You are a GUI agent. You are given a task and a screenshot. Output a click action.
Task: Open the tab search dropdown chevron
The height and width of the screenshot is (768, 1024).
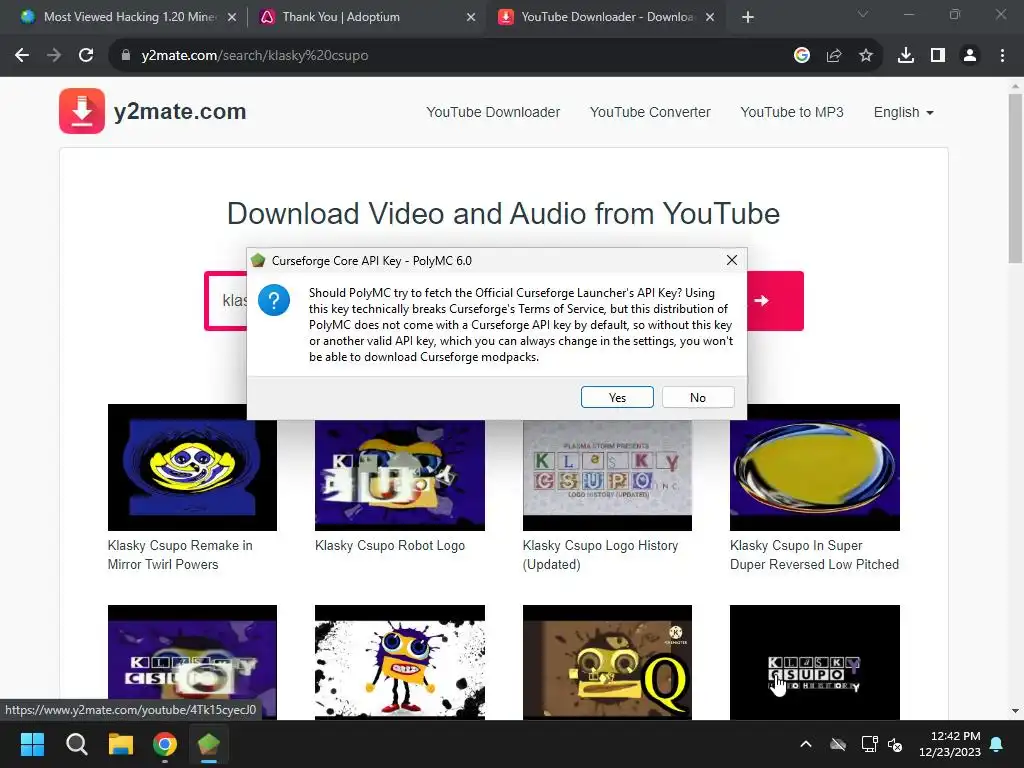[863, 14]
